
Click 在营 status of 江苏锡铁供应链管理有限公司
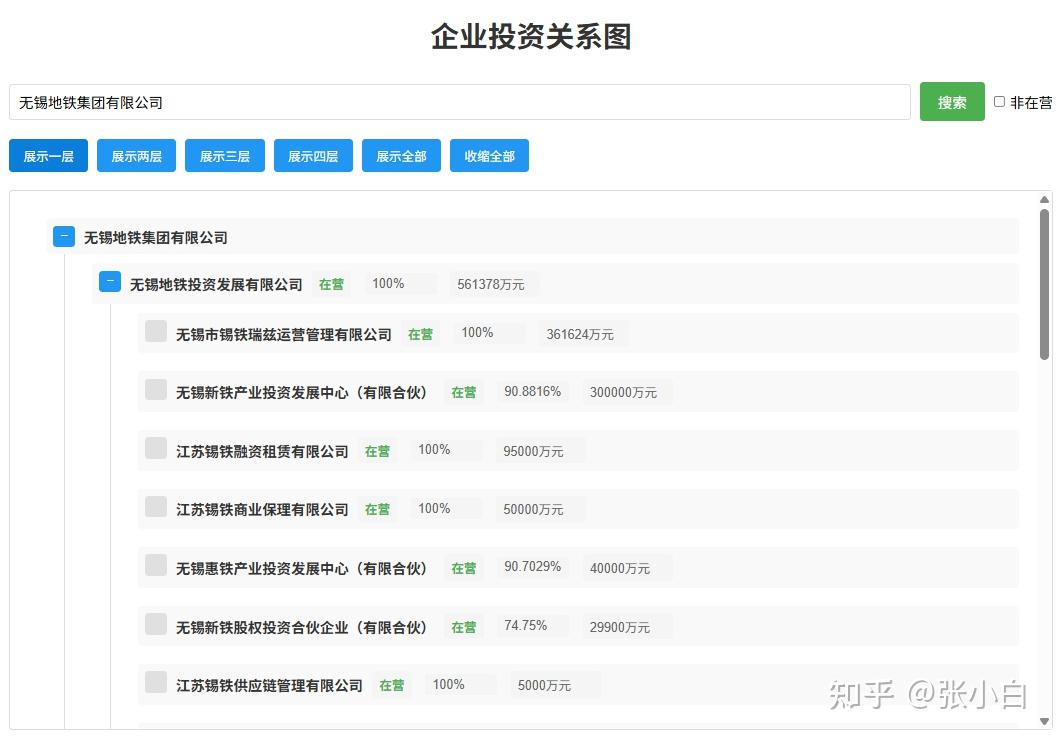[391, 685]
